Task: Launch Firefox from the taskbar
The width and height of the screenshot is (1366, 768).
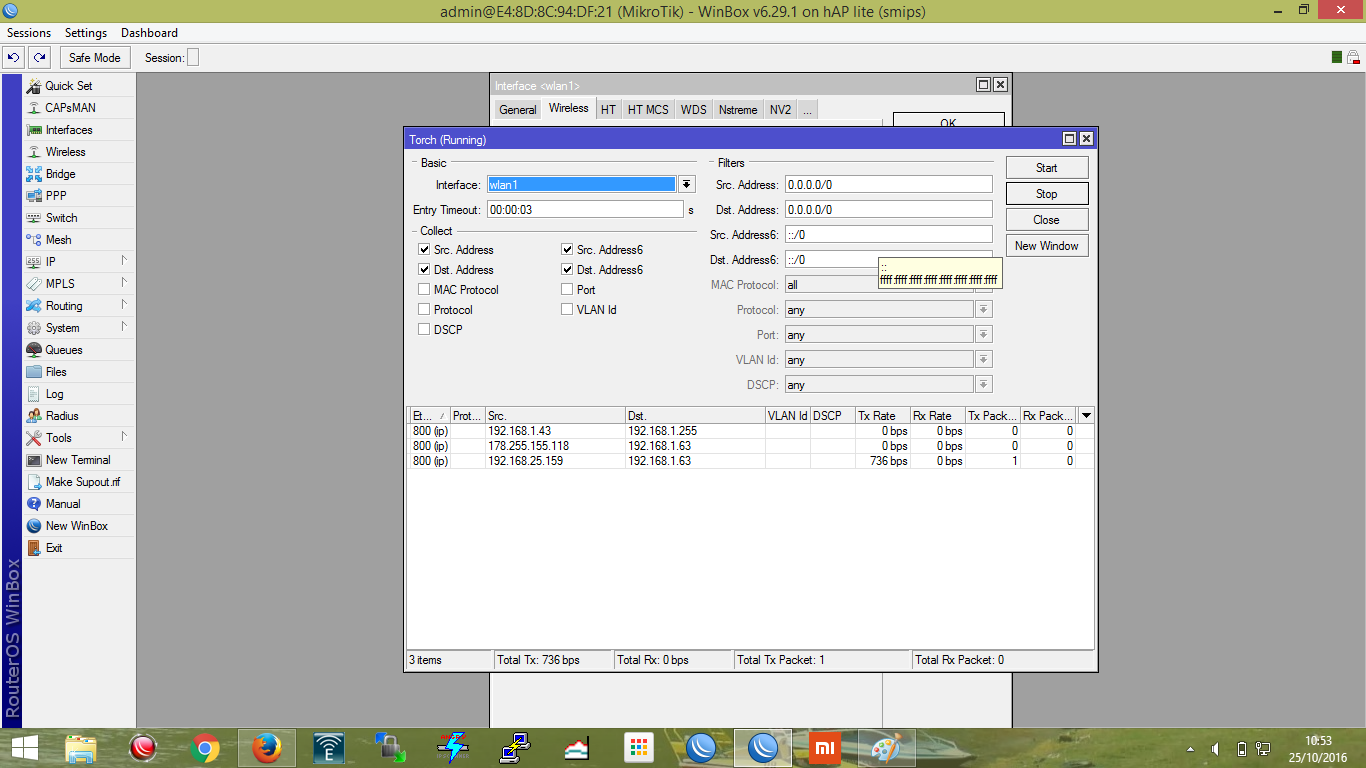Action: (266, 748)
